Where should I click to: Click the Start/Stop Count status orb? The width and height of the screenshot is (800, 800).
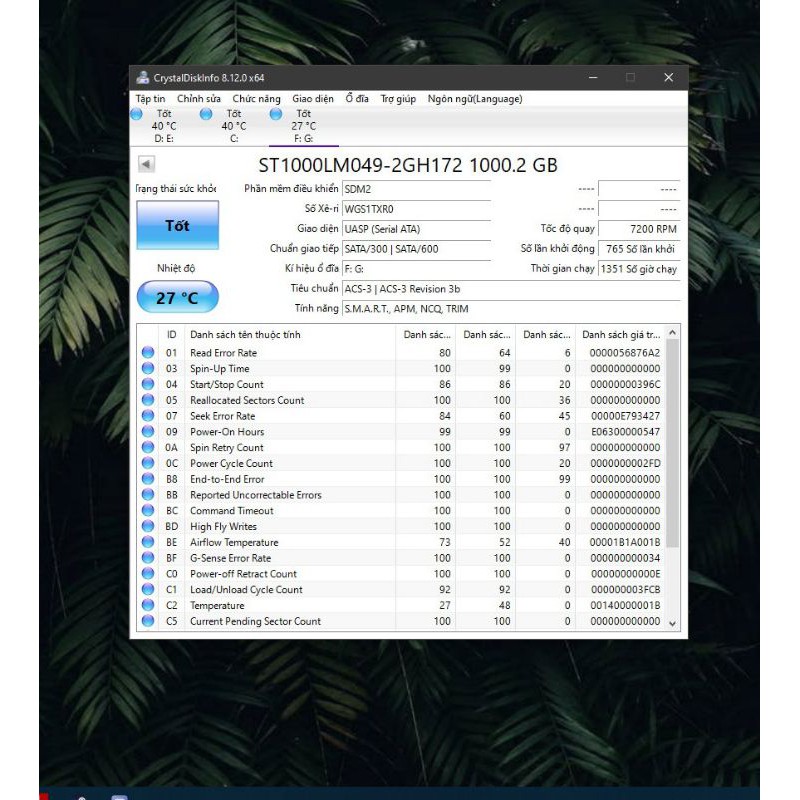pos(148,384)
